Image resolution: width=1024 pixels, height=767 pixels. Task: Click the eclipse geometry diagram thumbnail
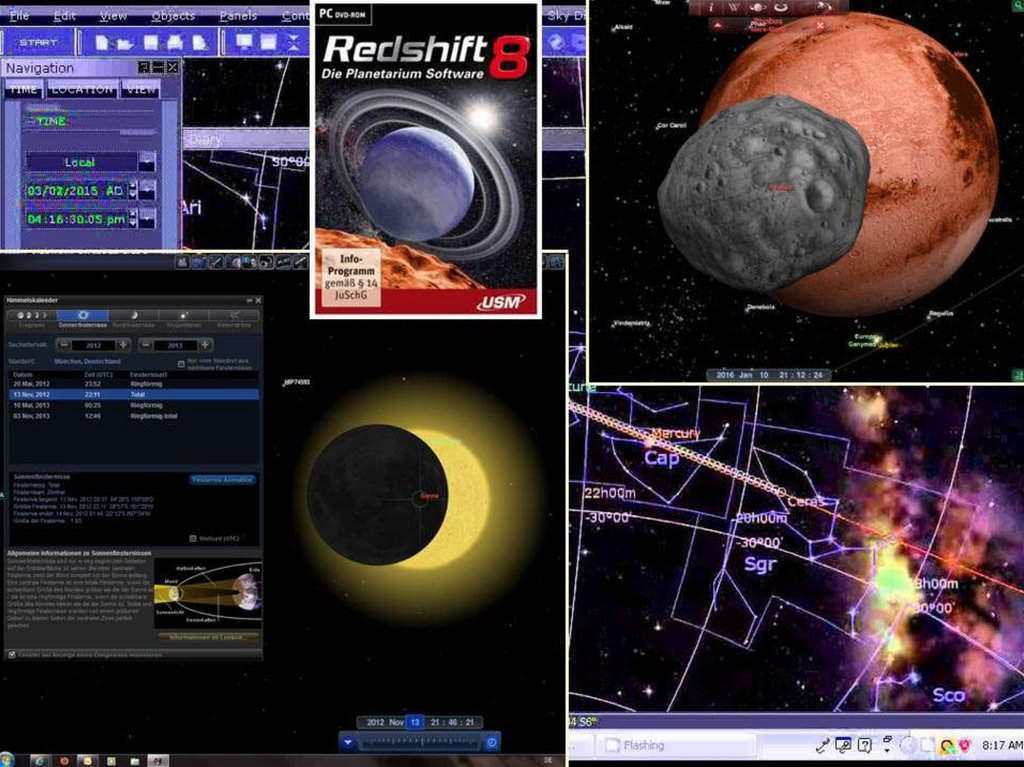click(208, 593)
